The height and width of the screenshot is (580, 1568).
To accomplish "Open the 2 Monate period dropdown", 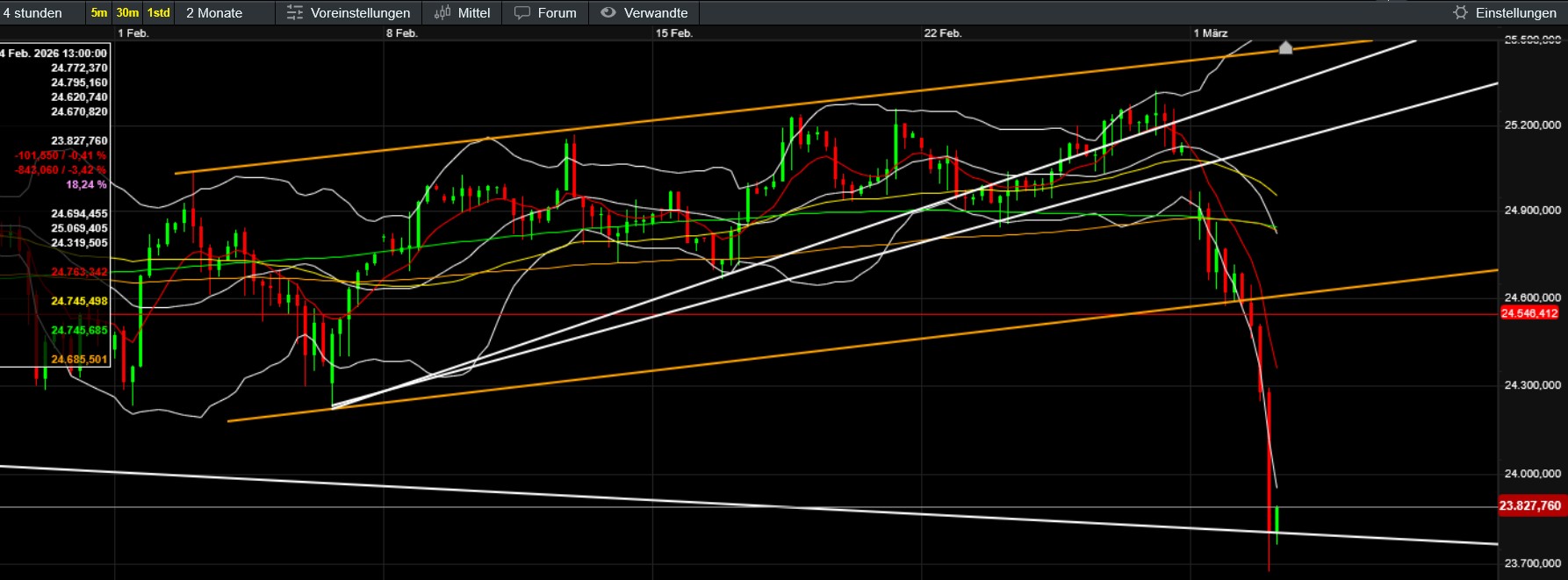I will [214, 13].
